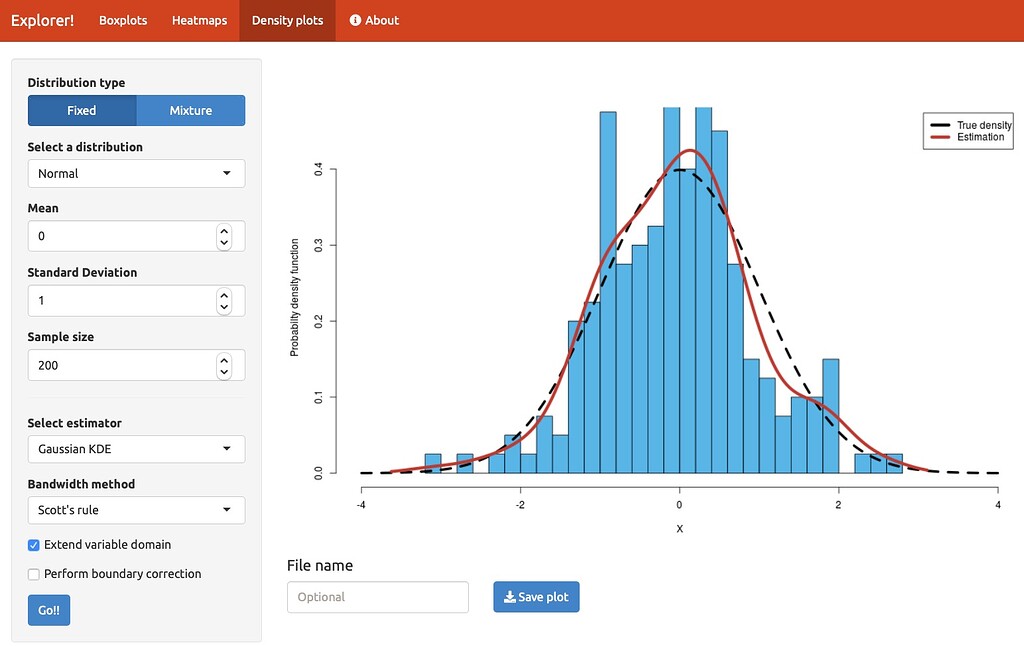1024x646 pixels.
Task: Open the estimator dropdown showing Gaussian KDE
Action: (x=136, y=449)
